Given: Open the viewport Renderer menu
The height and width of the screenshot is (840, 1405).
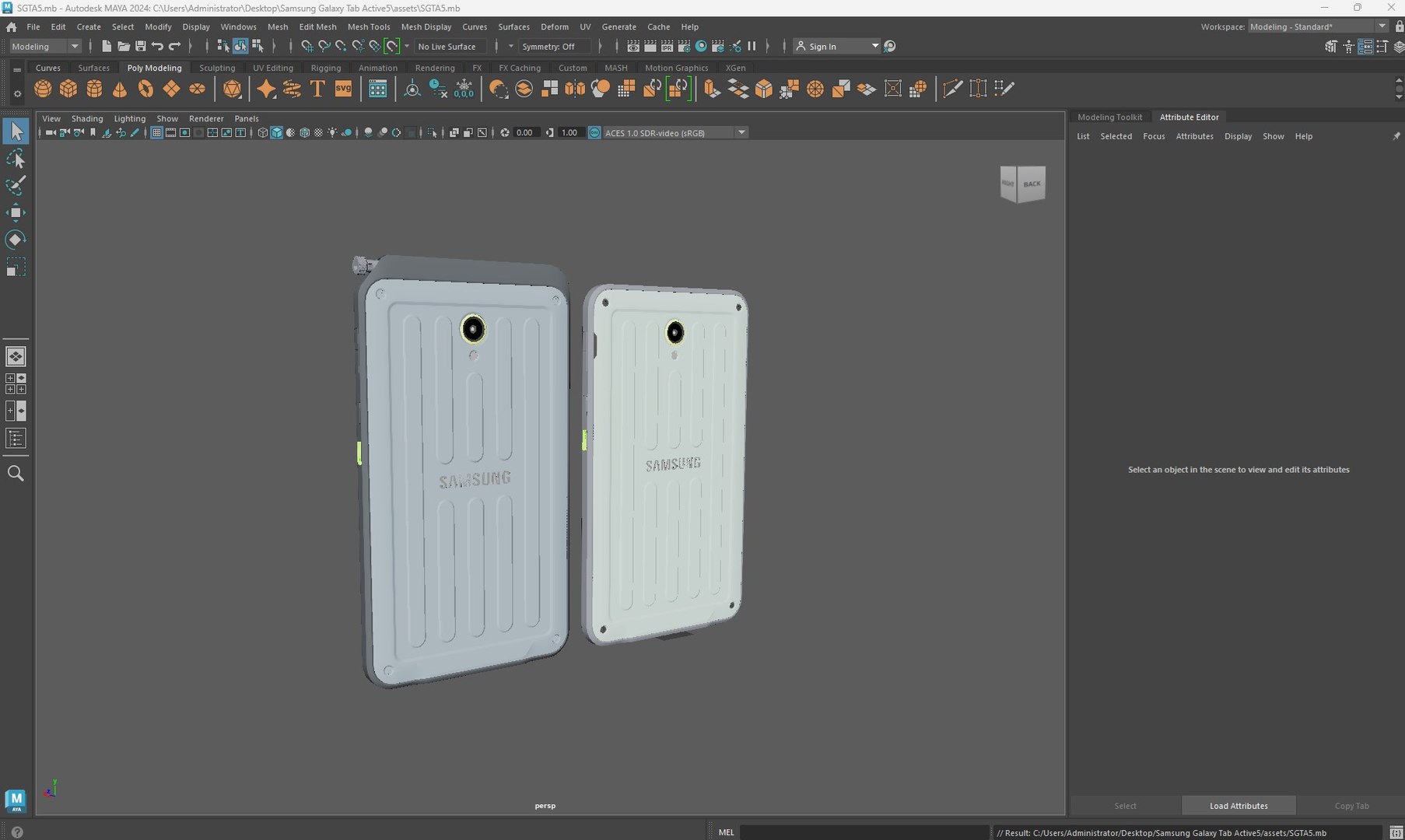Looking at the screenshot, I should pos(206,118).
